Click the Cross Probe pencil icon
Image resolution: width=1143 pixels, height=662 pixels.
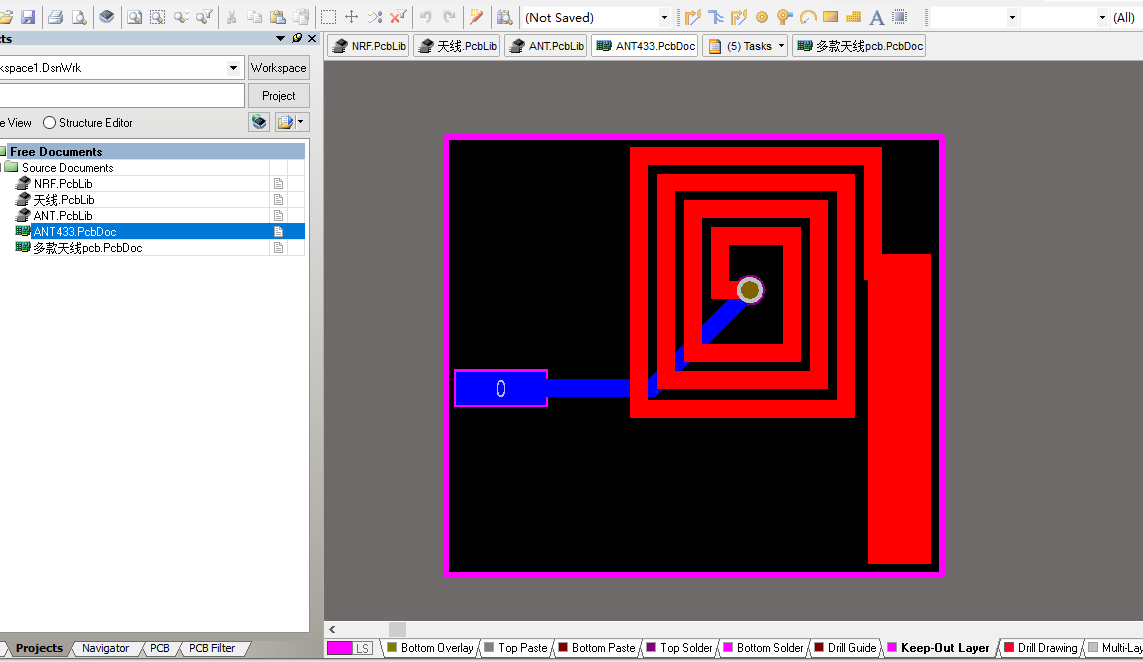[477, 17]
